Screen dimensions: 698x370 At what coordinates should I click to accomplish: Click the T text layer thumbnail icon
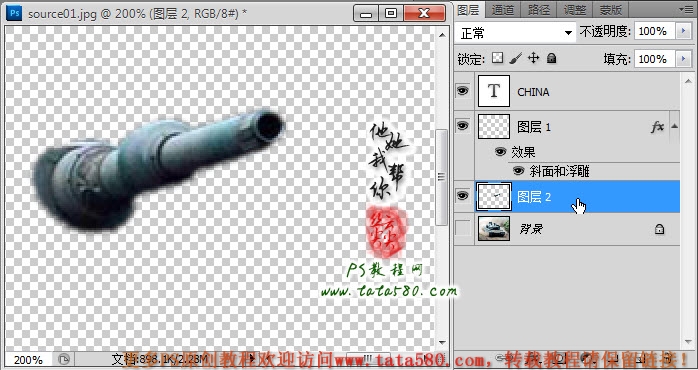(494, 91)
